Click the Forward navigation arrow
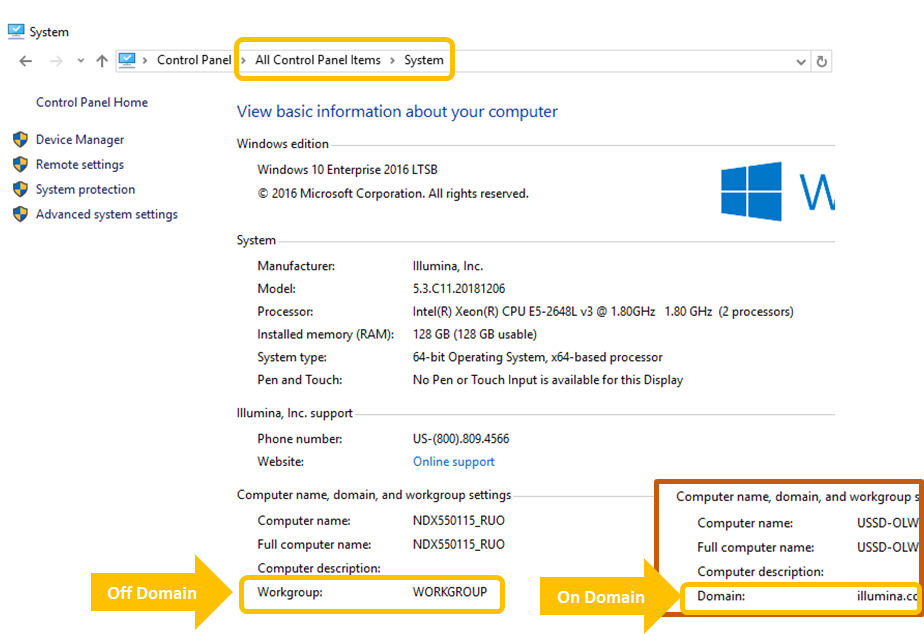The width and height of the screenshot is (924, 634). (56, 61)
